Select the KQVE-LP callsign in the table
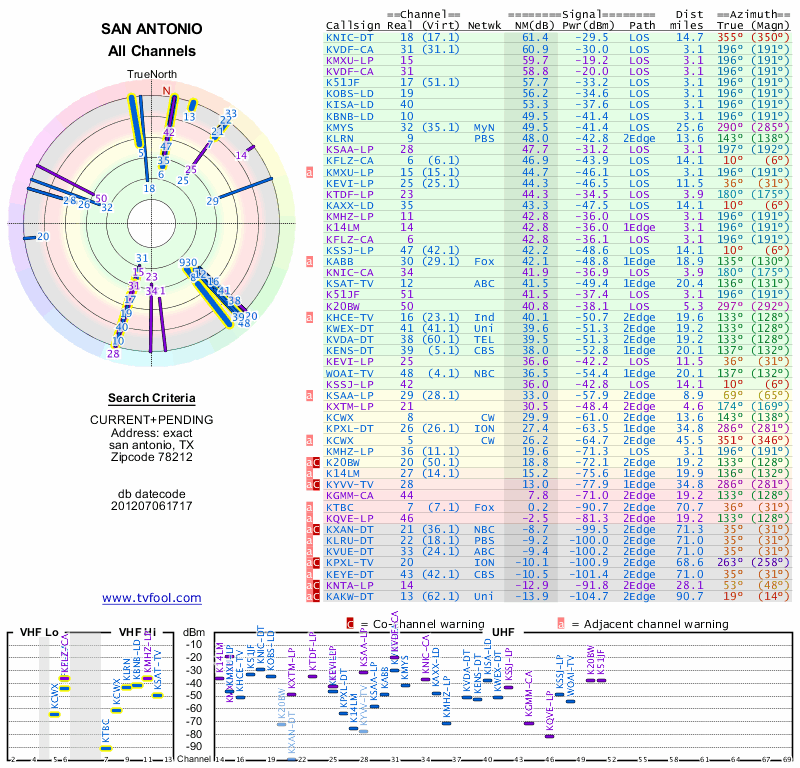Viewport: 800px width, 768px height. tap(350, 518)
